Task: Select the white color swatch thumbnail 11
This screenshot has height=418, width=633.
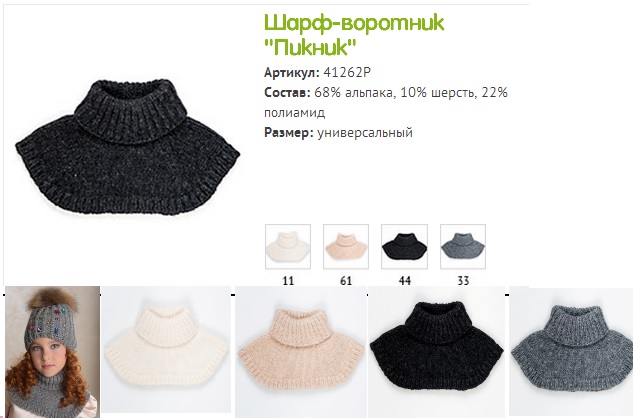Action: tap(288, 247)
